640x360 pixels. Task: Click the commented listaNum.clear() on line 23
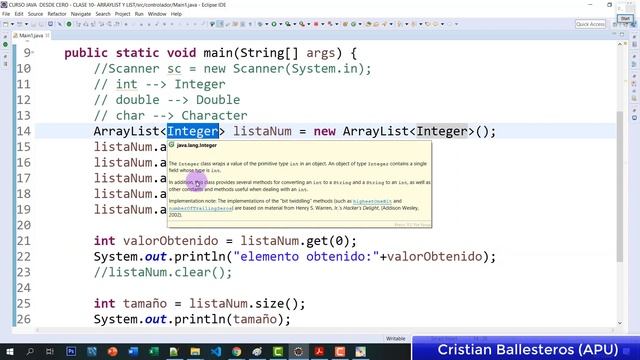(x=163, y=272)
